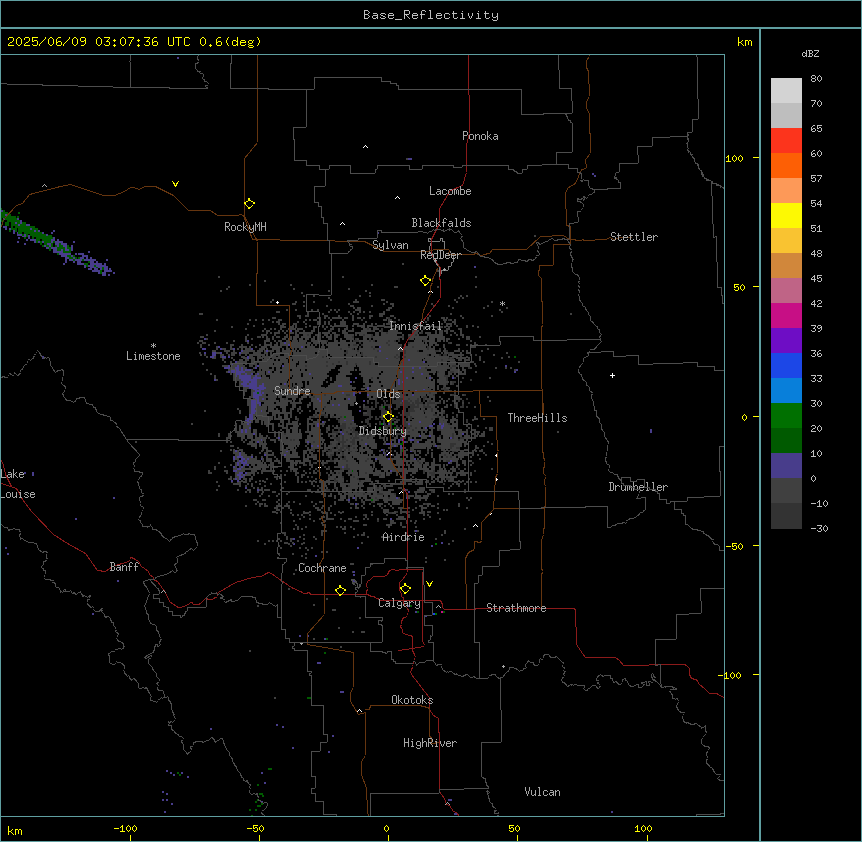
Task: Click the Stettler label
Action: [x=634, y=237]
